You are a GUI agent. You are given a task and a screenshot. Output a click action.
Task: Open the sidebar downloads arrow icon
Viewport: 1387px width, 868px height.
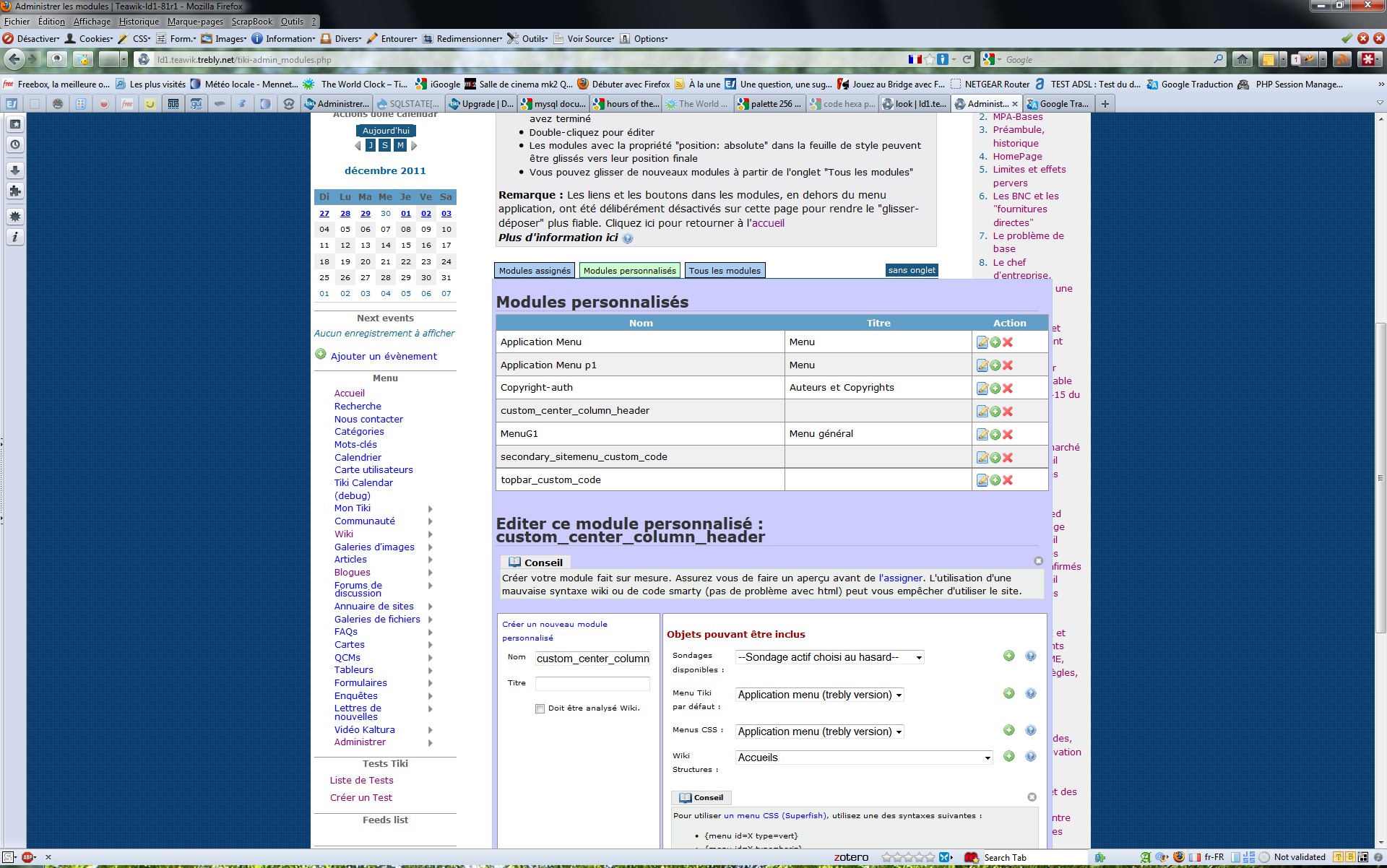pos(14,170)
